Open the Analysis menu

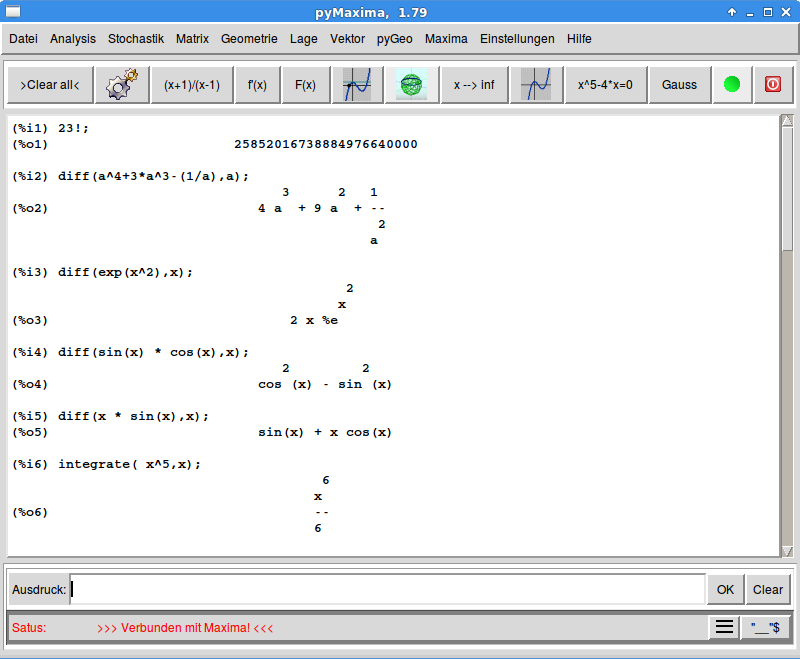coord(73,39)
